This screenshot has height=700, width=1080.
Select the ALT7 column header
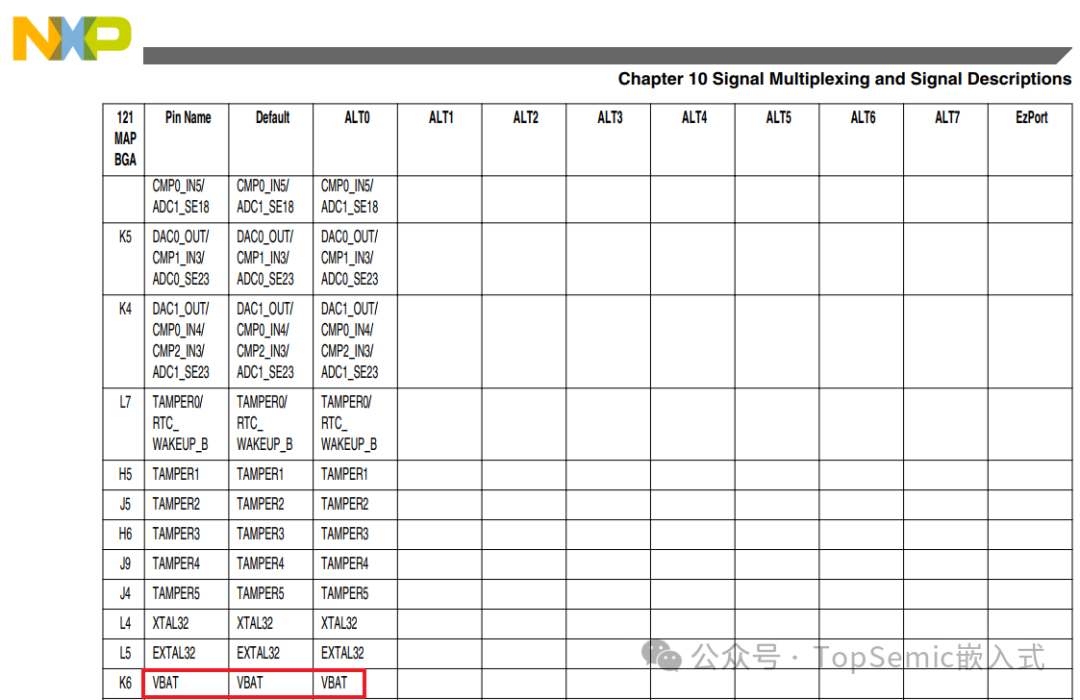pyautogui.click(x=947, y=118)
